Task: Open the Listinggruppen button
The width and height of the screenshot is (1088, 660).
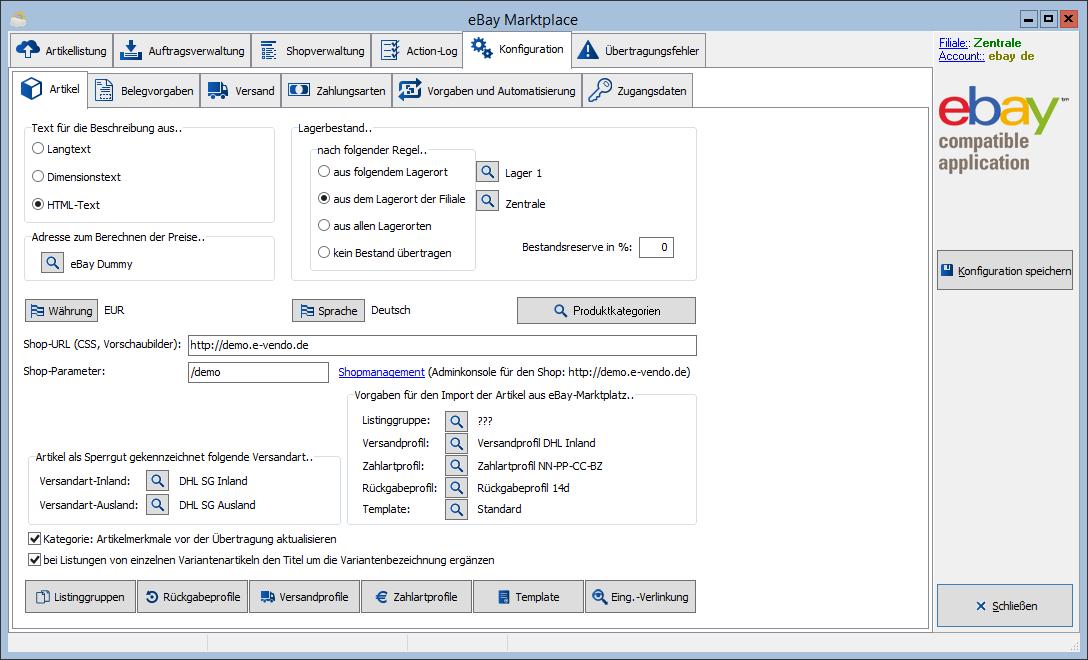Action: (80, 597)
